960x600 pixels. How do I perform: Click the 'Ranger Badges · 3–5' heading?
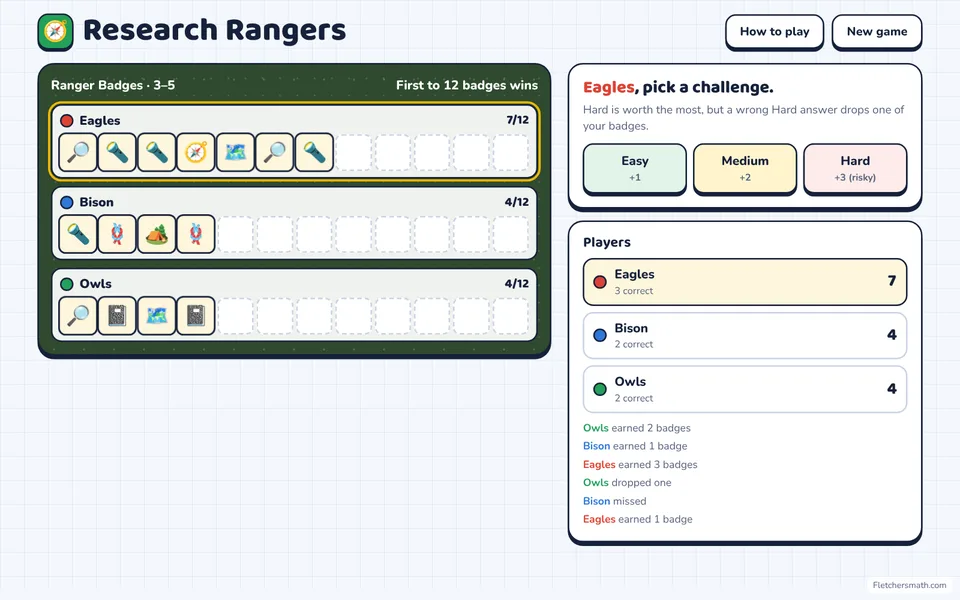tap(113, 85)
